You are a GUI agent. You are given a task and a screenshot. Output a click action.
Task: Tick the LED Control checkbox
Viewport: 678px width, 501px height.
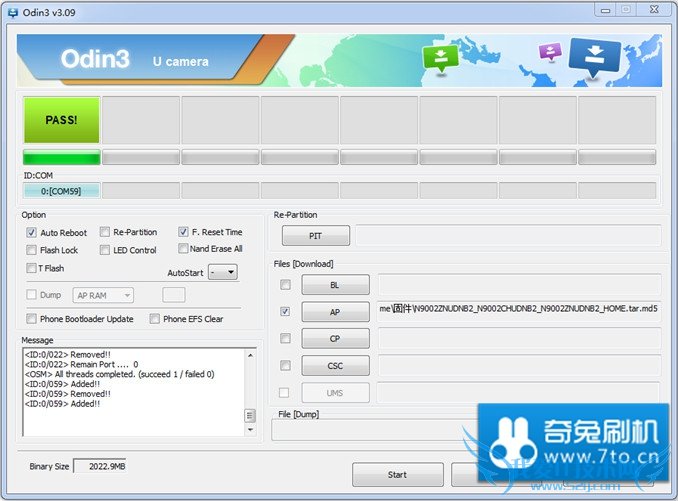point(105,250)
